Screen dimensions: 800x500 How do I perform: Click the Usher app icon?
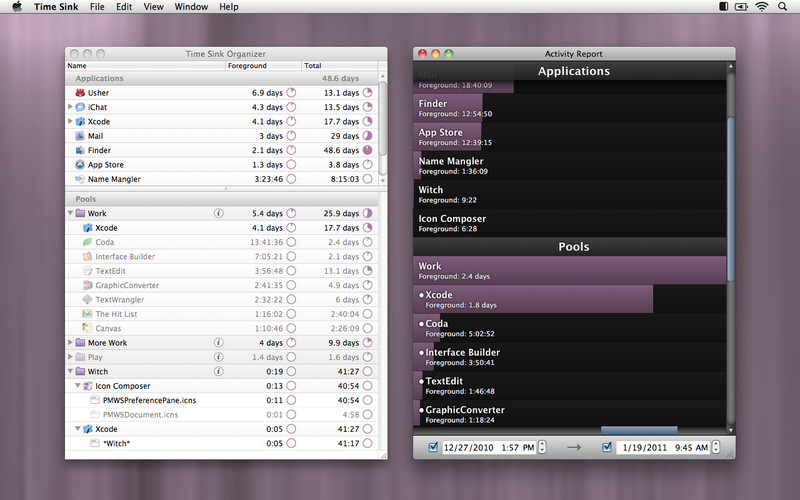pyautogui.click(x=78, y=93)
